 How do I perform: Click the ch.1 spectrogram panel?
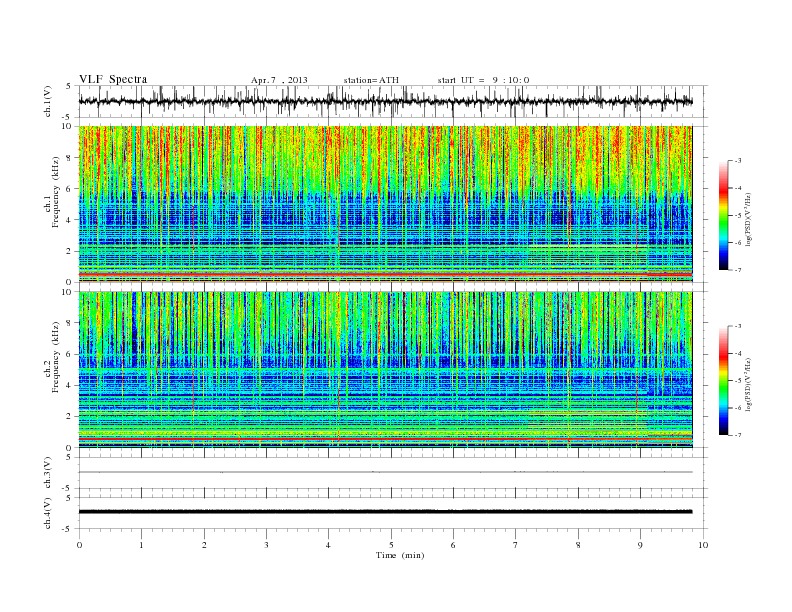point(385,204)
